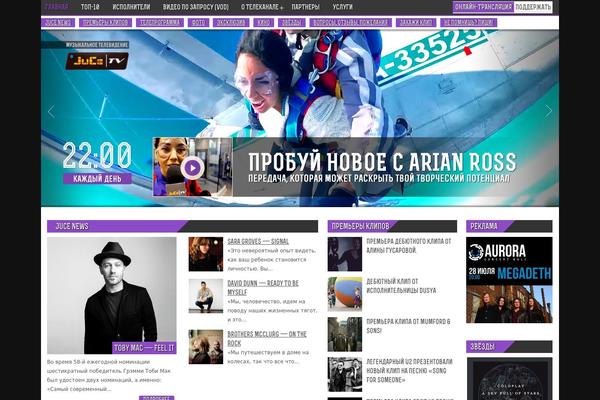Open the Toby Mac Feel It photo
Image resolution: width=600 pixels, height=400 pixels.
click(x=111, y=295)
